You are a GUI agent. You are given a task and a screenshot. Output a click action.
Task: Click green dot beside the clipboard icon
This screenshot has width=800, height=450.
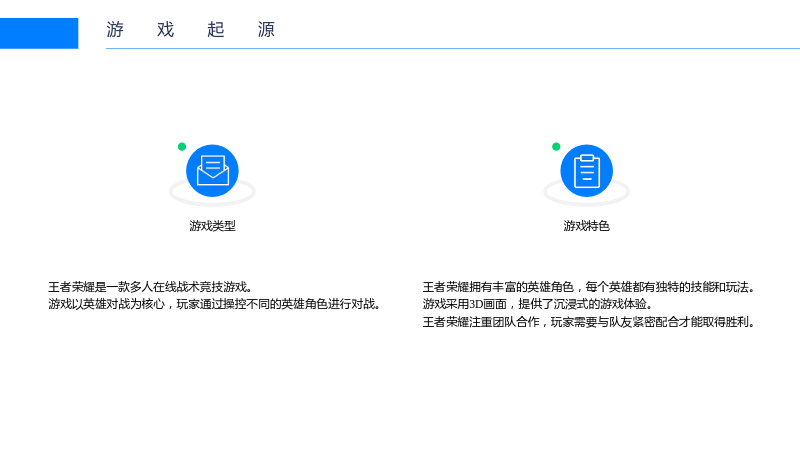pyautogui.click(x=556, y=147)
